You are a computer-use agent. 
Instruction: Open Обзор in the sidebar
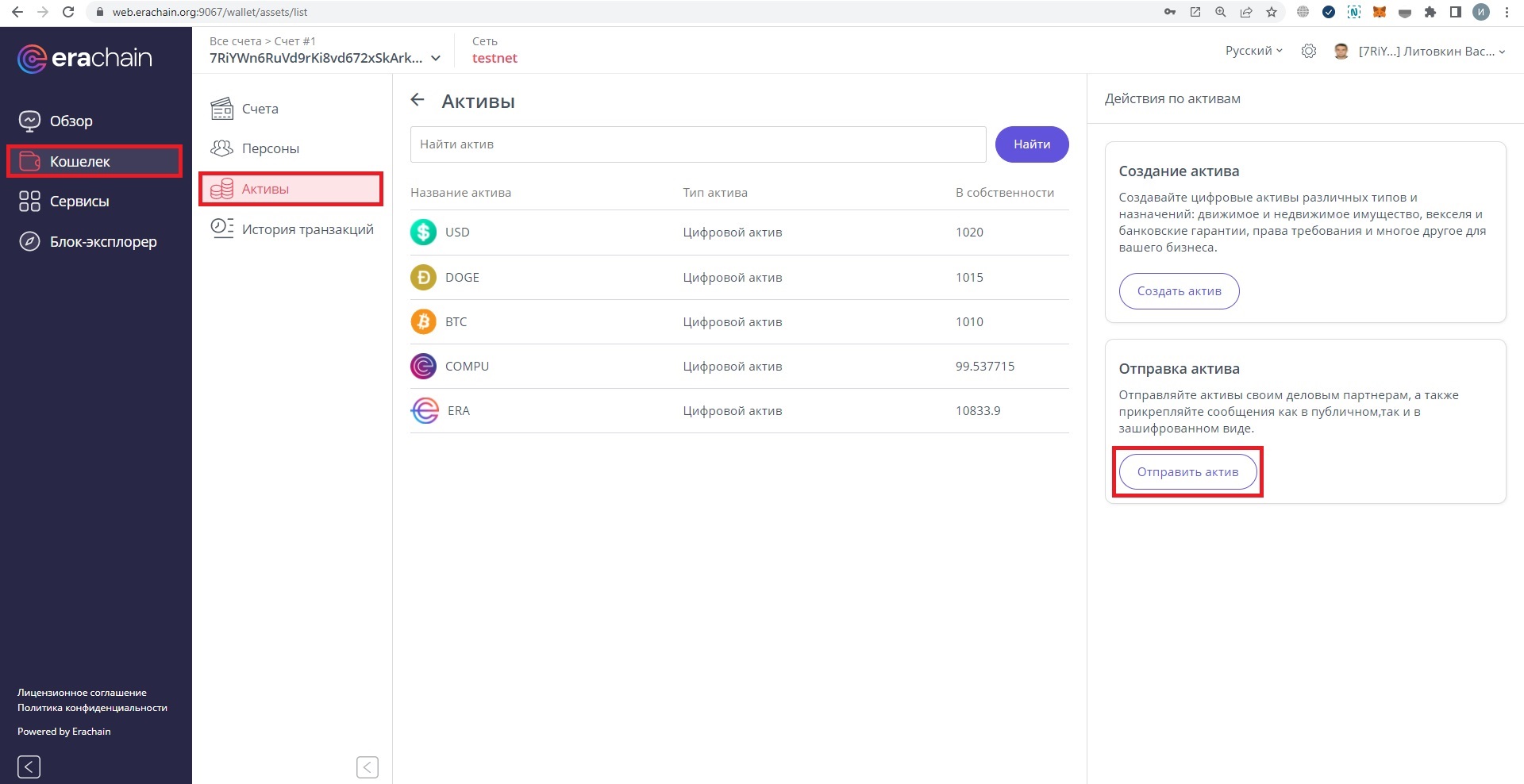[x=71, y=121]
